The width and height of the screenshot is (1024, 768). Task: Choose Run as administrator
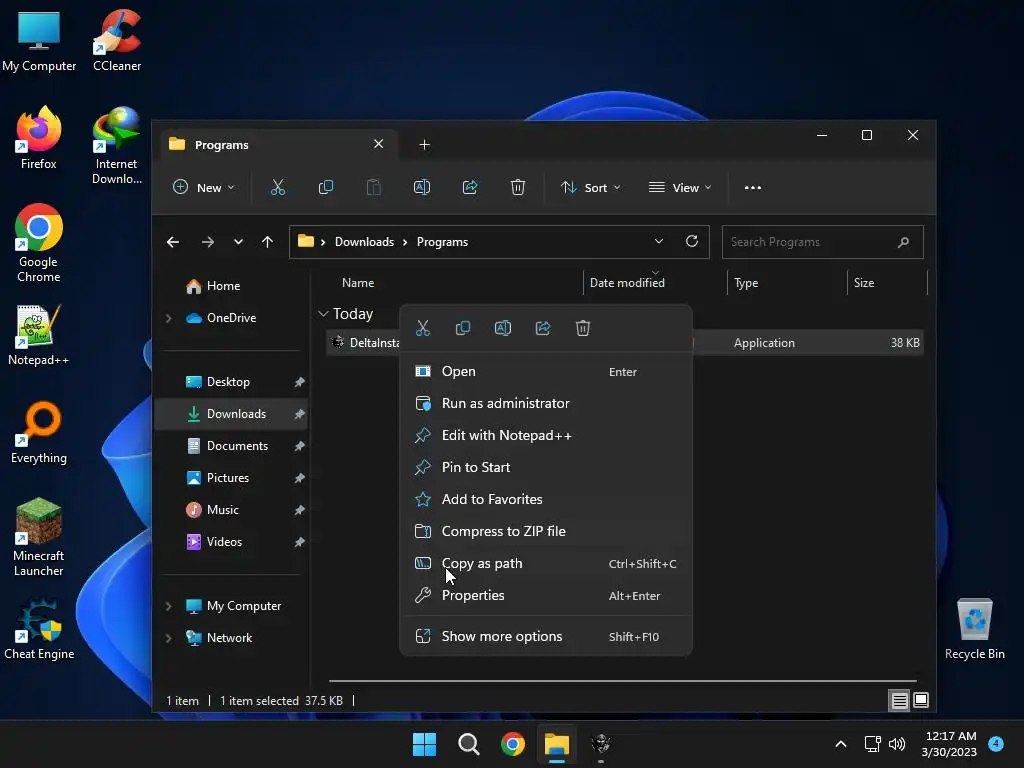pos(545,404)
